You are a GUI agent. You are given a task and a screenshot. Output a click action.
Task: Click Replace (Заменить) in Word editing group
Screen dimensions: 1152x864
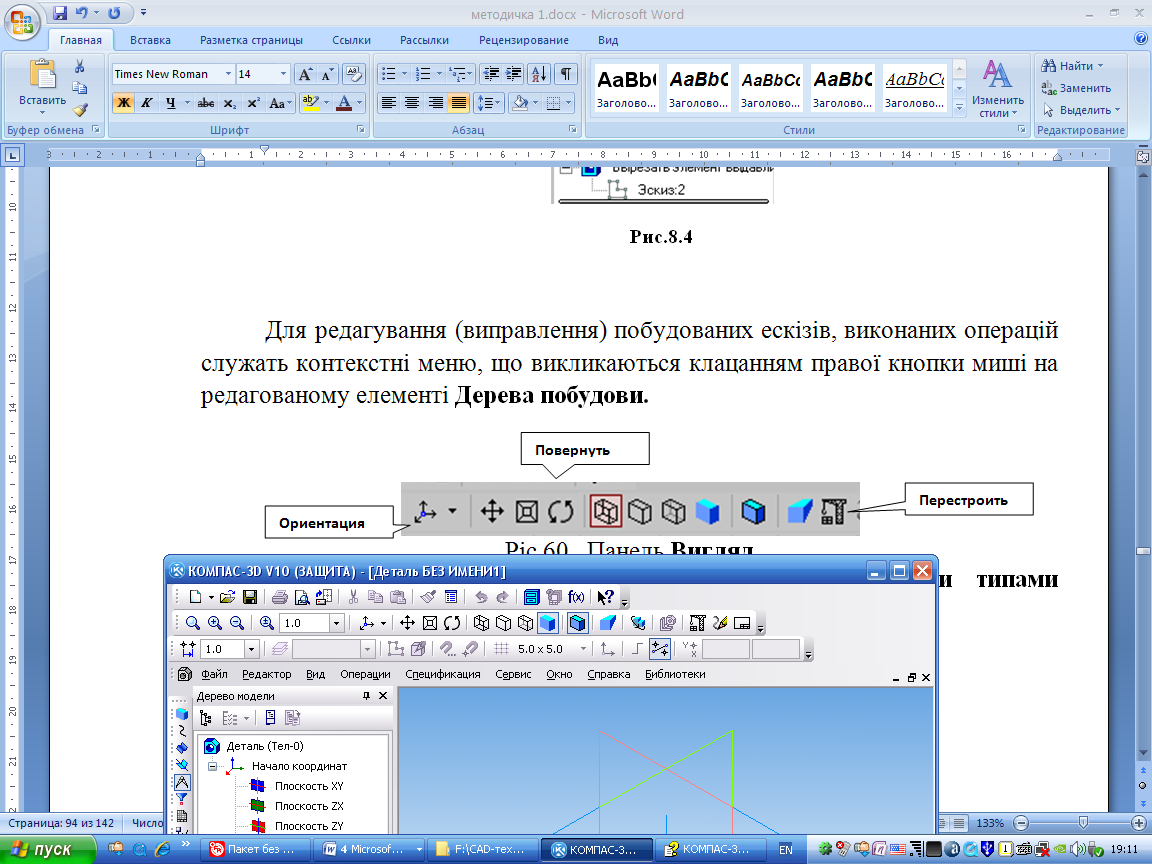pos(1076,88)
